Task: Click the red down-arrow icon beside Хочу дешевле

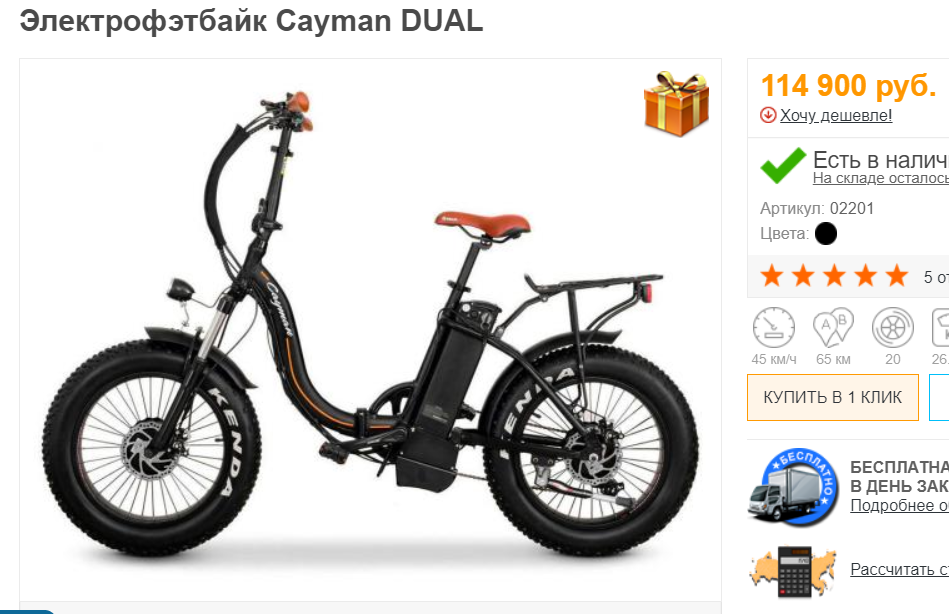Action: tap(768, 115)
